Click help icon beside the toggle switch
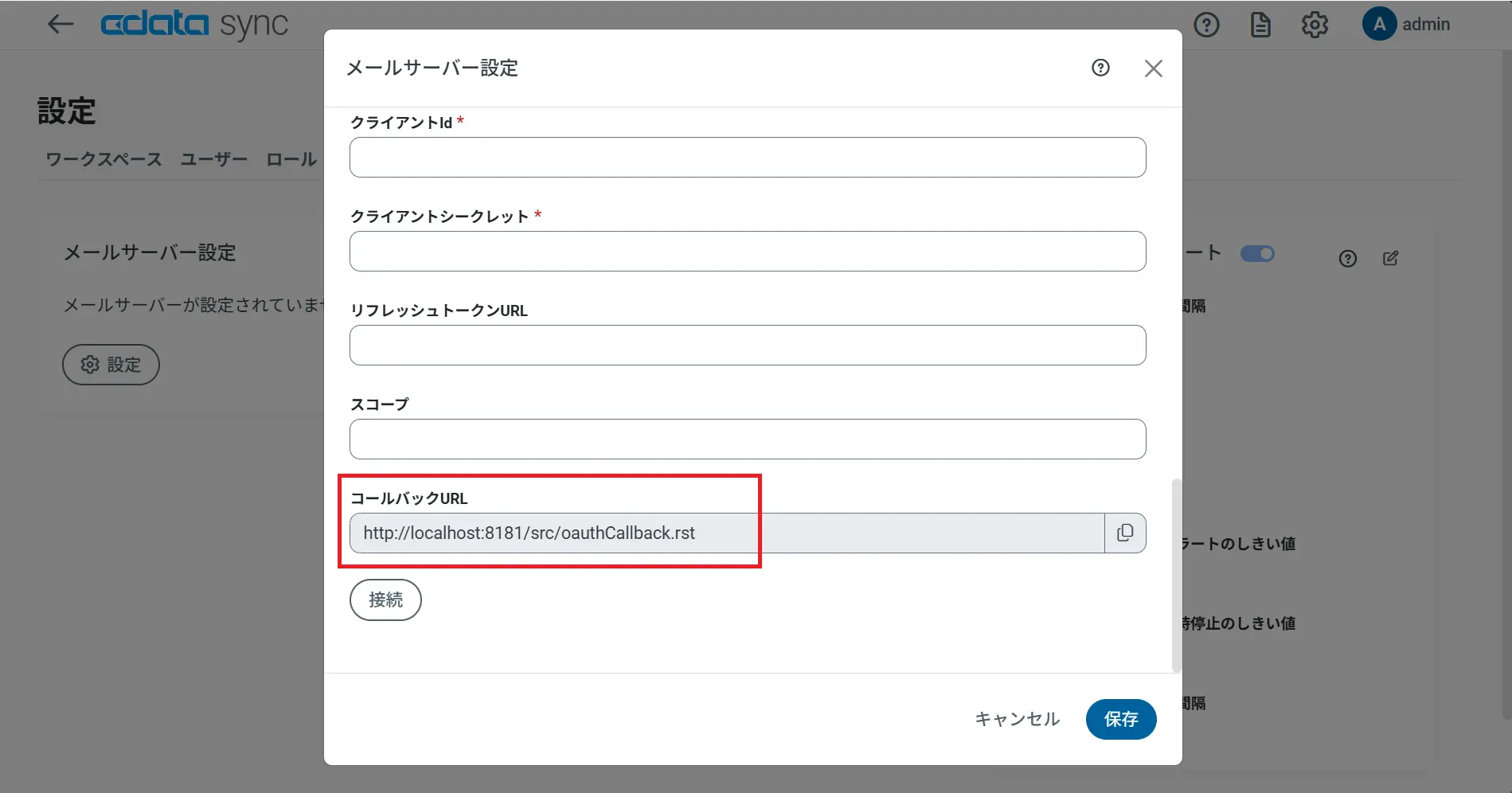Screen dimensions: 1512x793 (1347, 259)
